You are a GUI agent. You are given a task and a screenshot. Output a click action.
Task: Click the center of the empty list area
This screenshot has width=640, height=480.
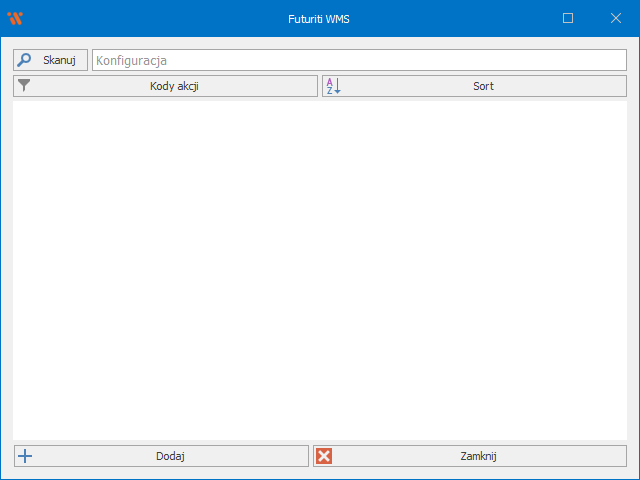pyautogui.click(x=320, y=270)
